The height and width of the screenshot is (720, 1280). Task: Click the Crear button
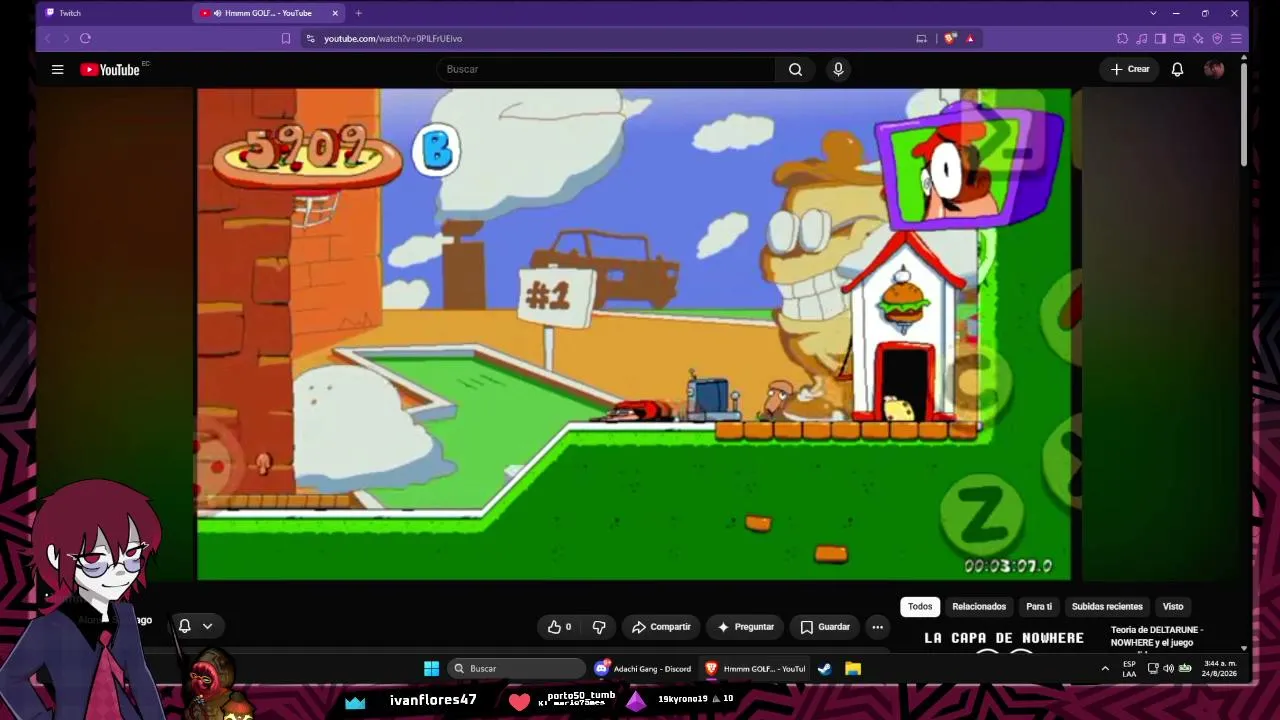click(1130, 69)
